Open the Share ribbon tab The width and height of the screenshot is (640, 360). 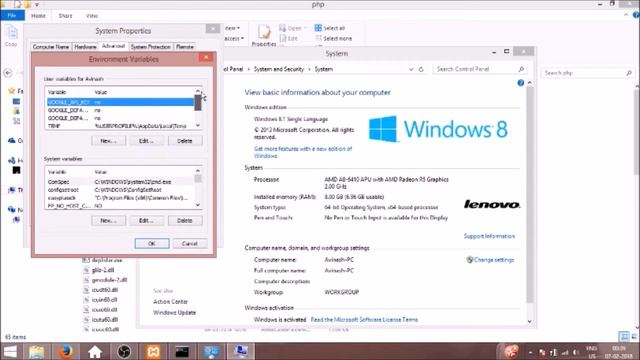[x=65, y=16]
